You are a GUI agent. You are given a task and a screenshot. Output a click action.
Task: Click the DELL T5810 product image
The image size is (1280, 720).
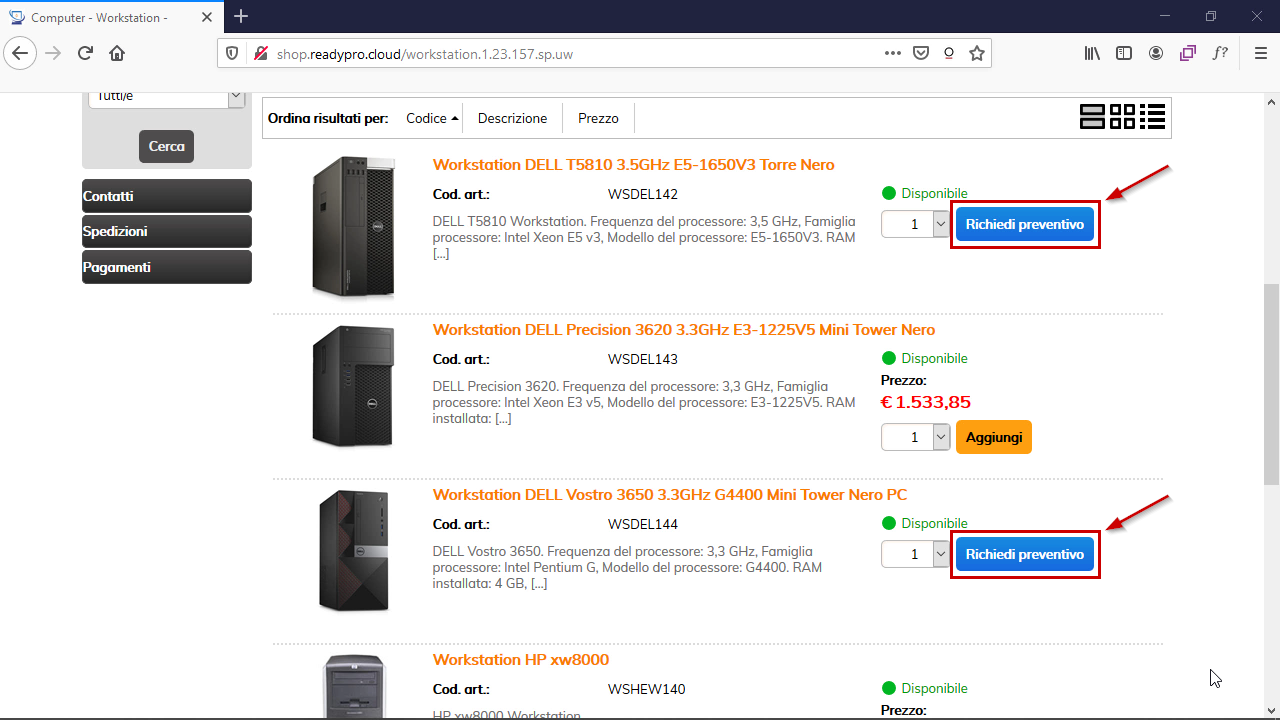click(x=353, y=227)
